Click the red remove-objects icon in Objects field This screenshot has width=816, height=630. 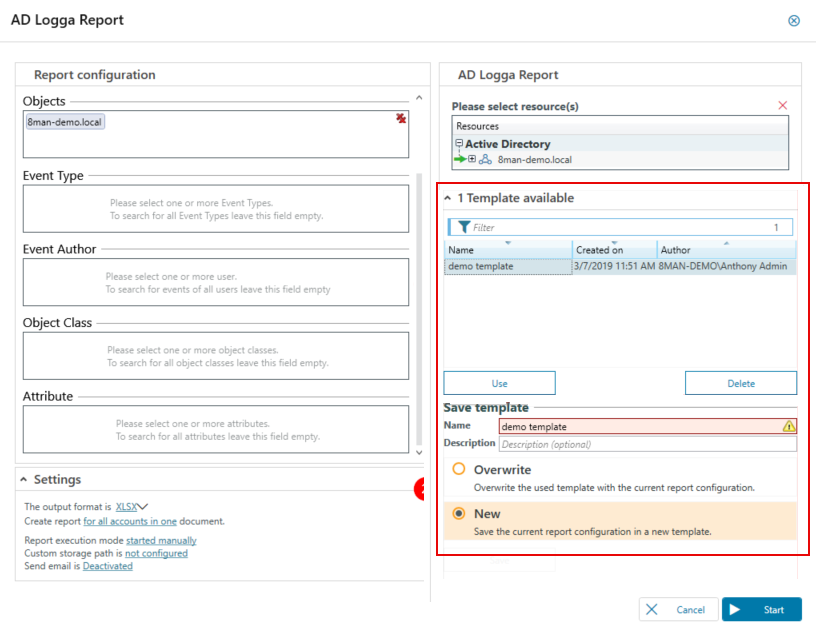pyautogui.click(x=401, y=119)
